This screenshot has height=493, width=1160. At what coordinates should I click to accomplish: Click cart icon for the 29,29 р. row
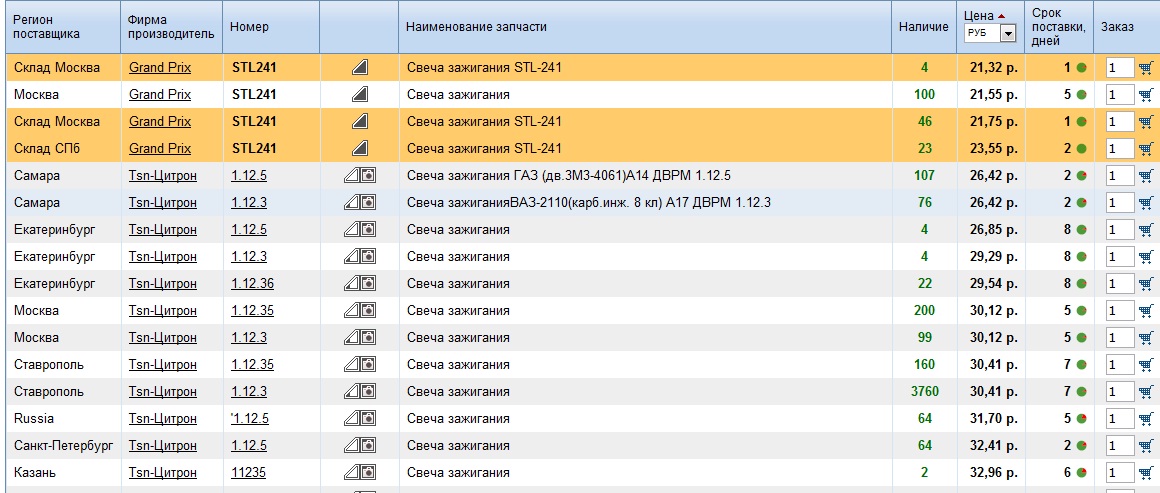(x=1146, y=257)
